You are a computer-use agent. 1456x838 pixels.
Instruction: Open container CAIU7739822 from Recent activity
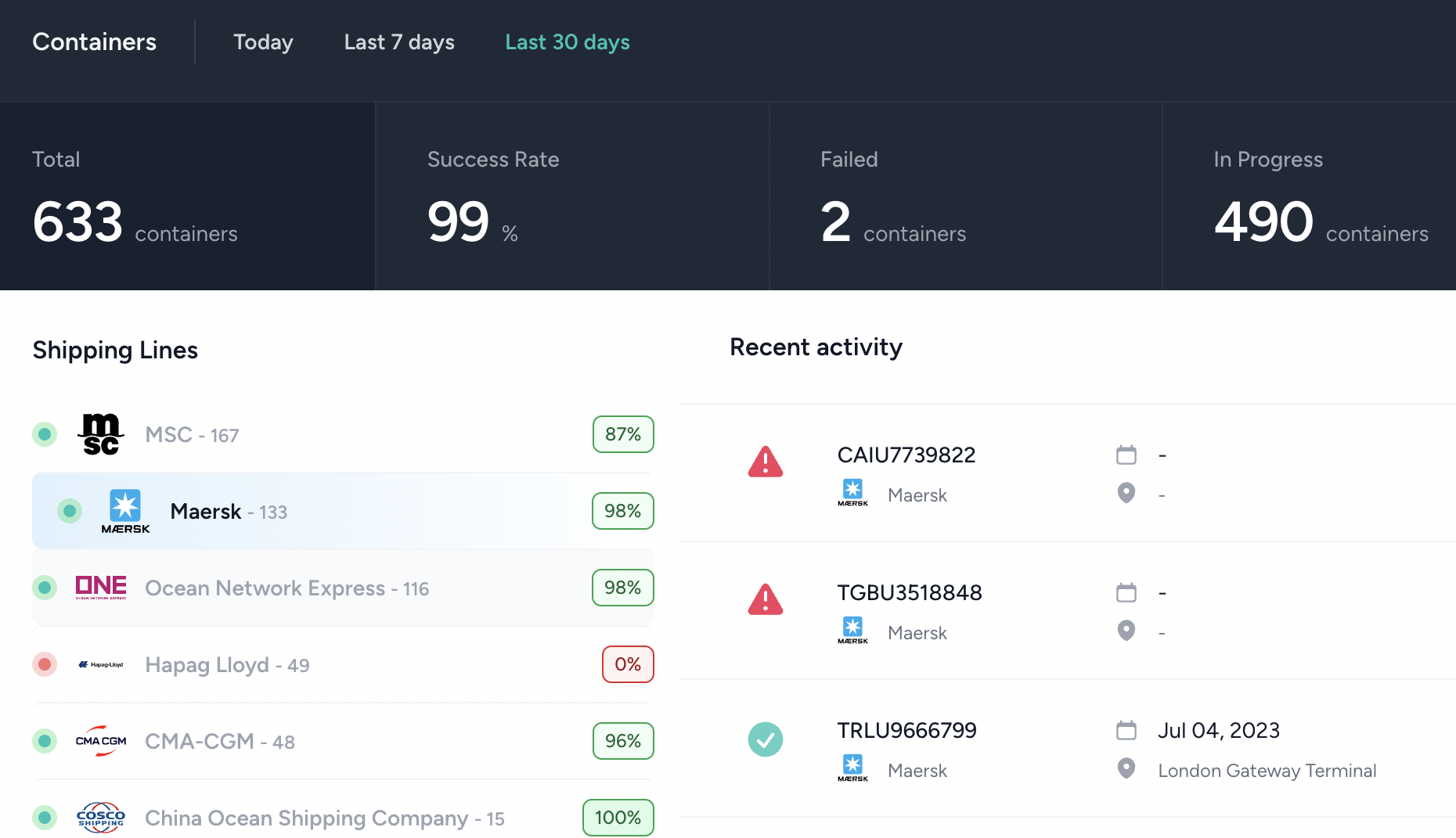point(906,455)
